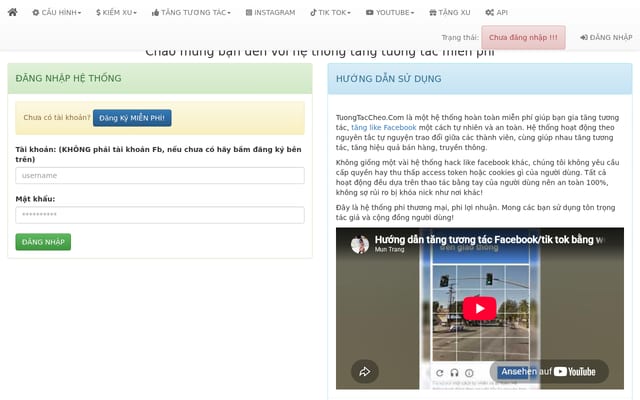Focus the username input field
Image resolution: width=640 pixels, height=400 pixels.
[x=160, y=176]
